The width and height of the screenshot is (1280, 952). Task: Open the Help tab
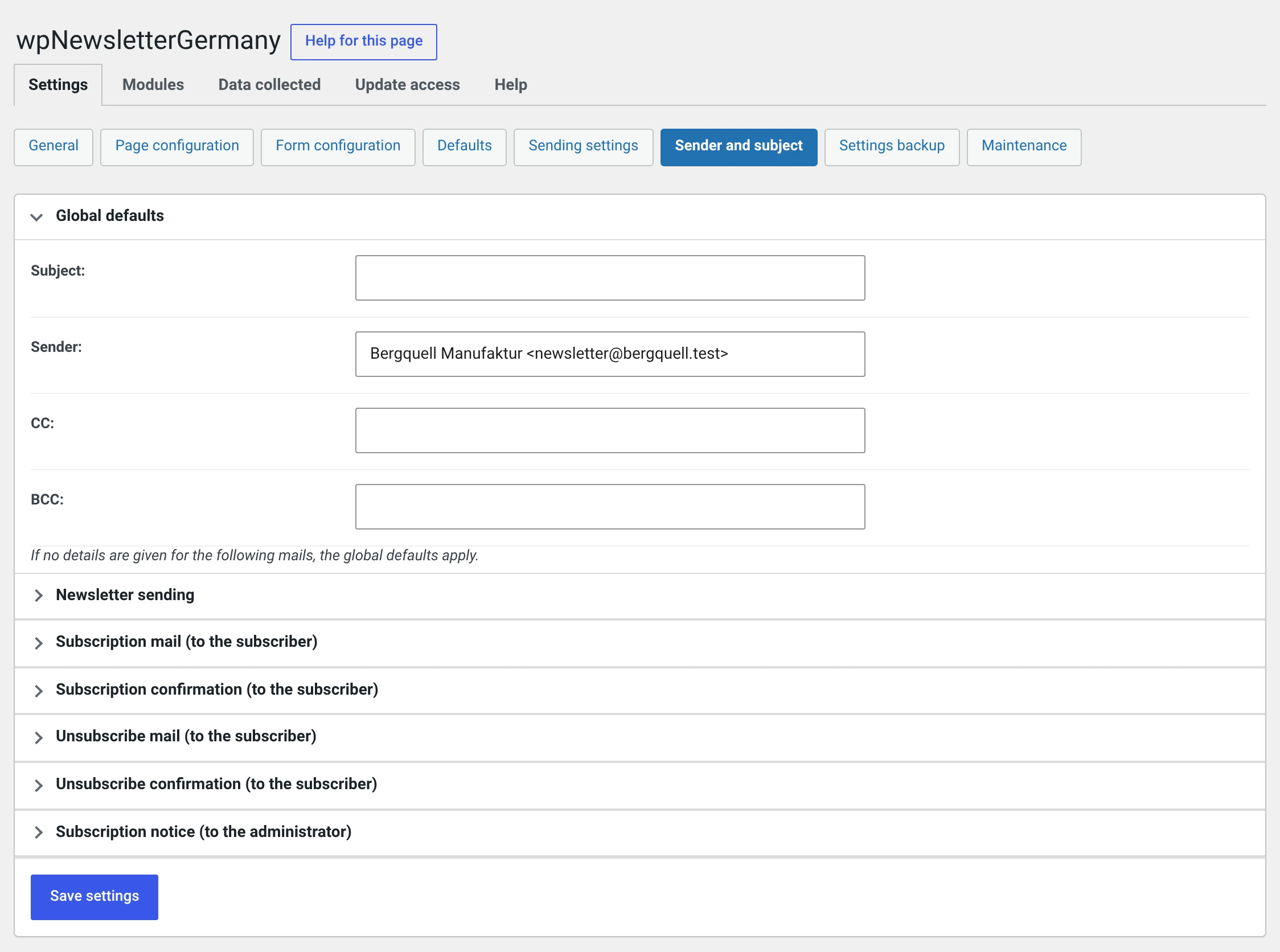[x=511, y=85]
